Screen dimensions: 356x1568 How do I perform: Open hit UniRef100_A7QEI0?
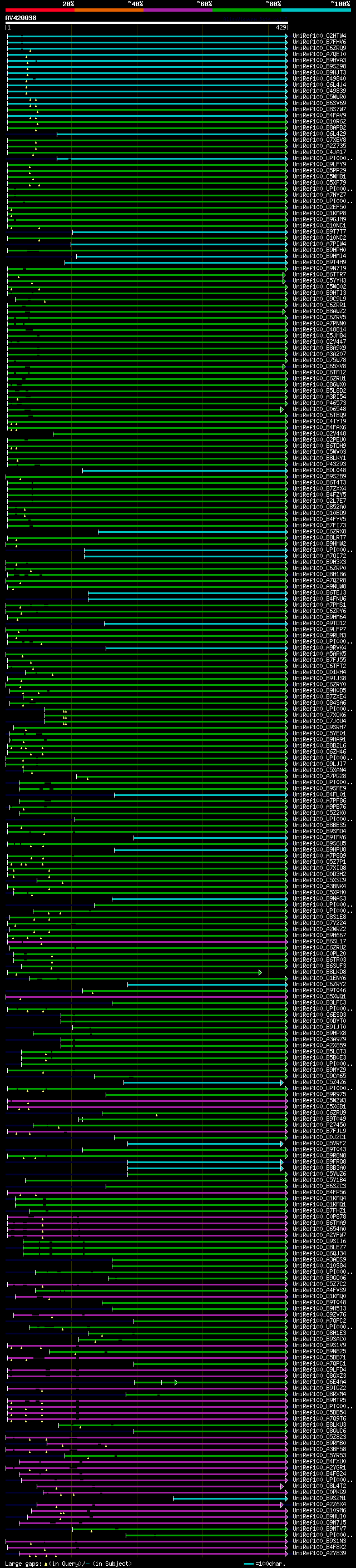(x=319, y=54)
